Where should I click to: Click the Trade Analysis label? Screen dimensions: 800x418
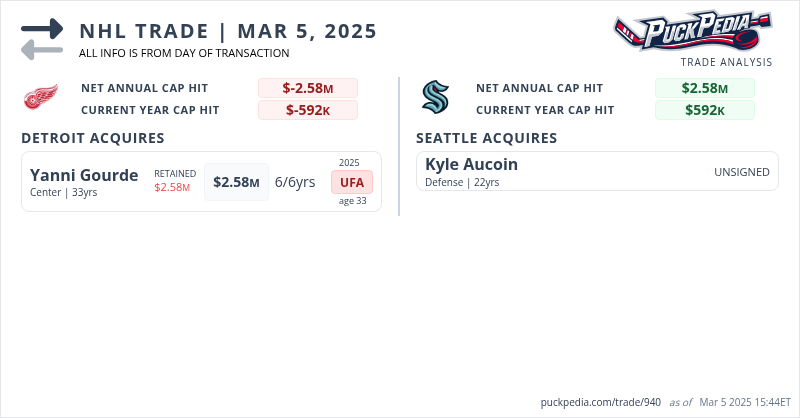[x=726, y=62]
